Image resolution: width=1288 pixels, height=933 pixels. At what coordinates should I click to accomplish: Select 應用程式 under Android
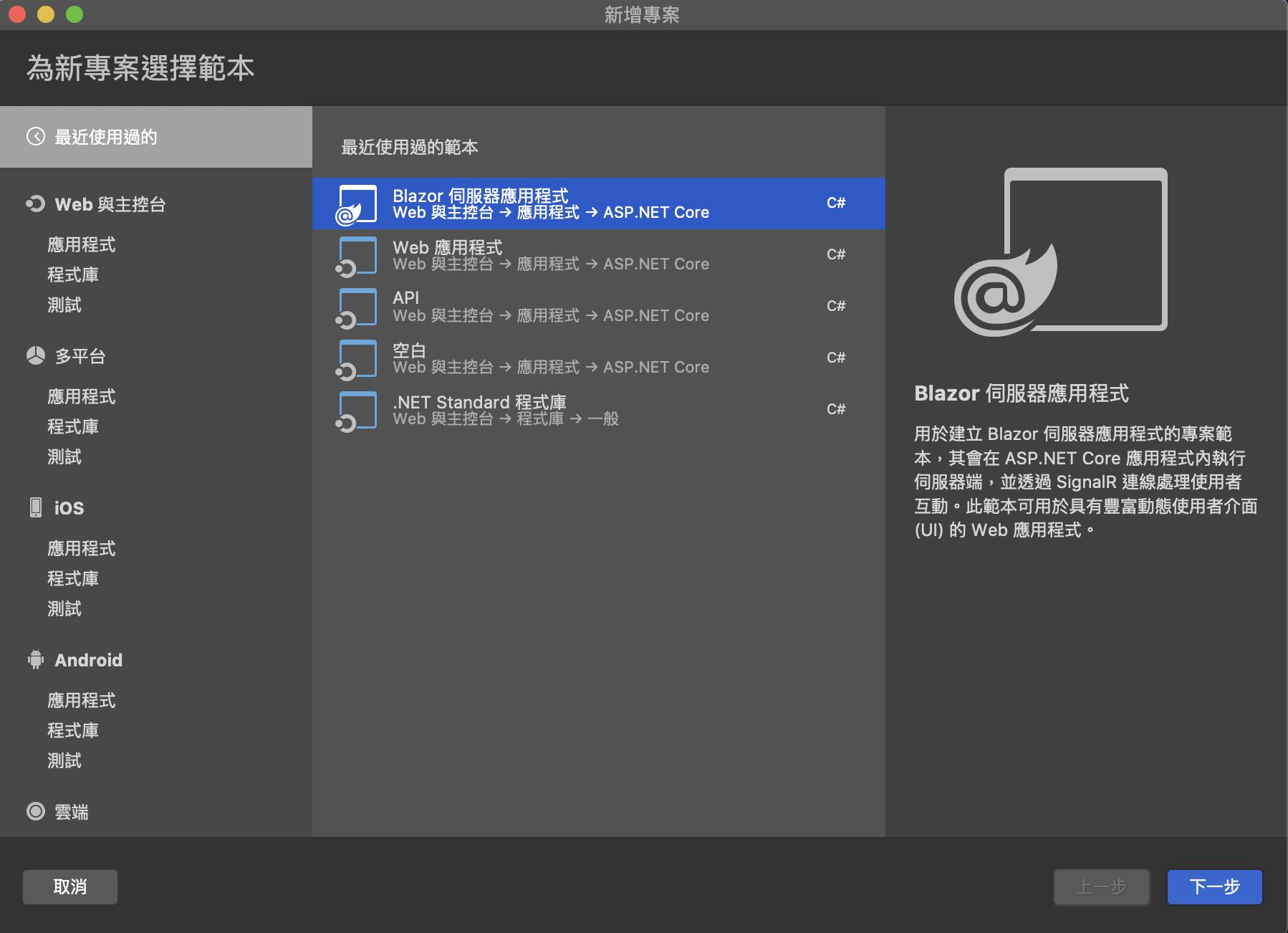(x=81, y=701)
